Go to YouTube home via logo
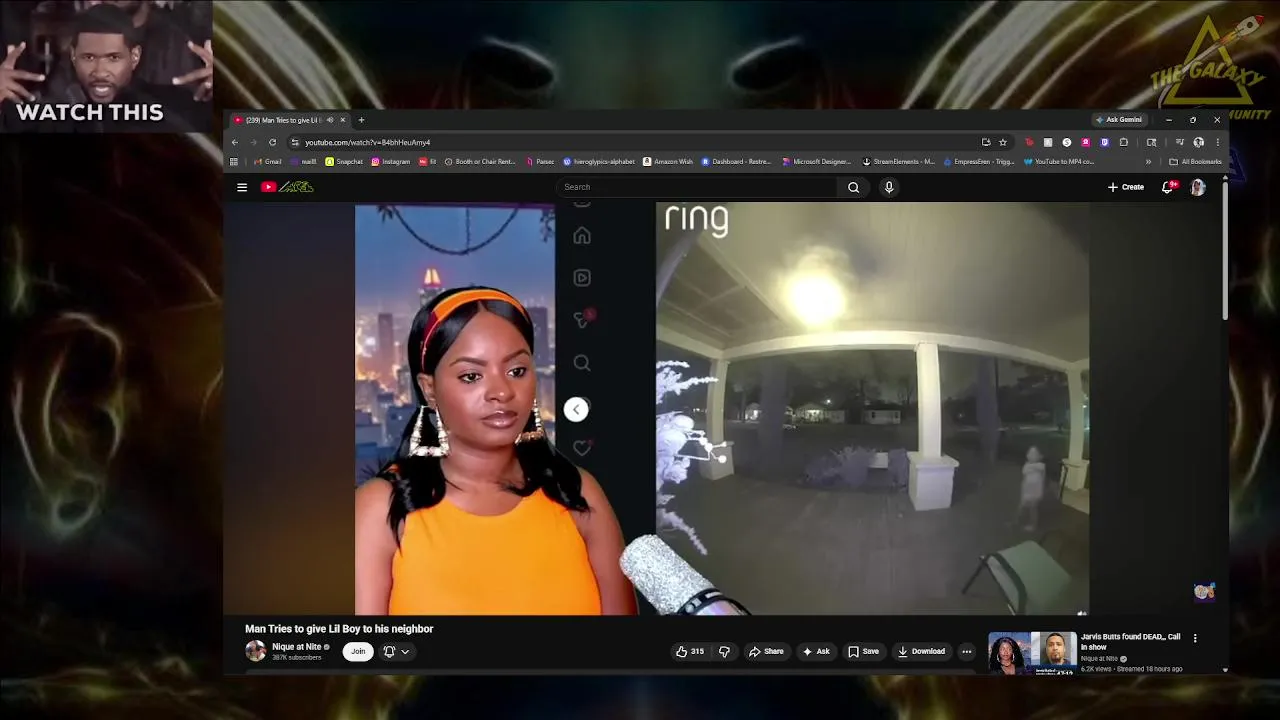Screen dimensions: 1280x720 (x=288, y=187)
